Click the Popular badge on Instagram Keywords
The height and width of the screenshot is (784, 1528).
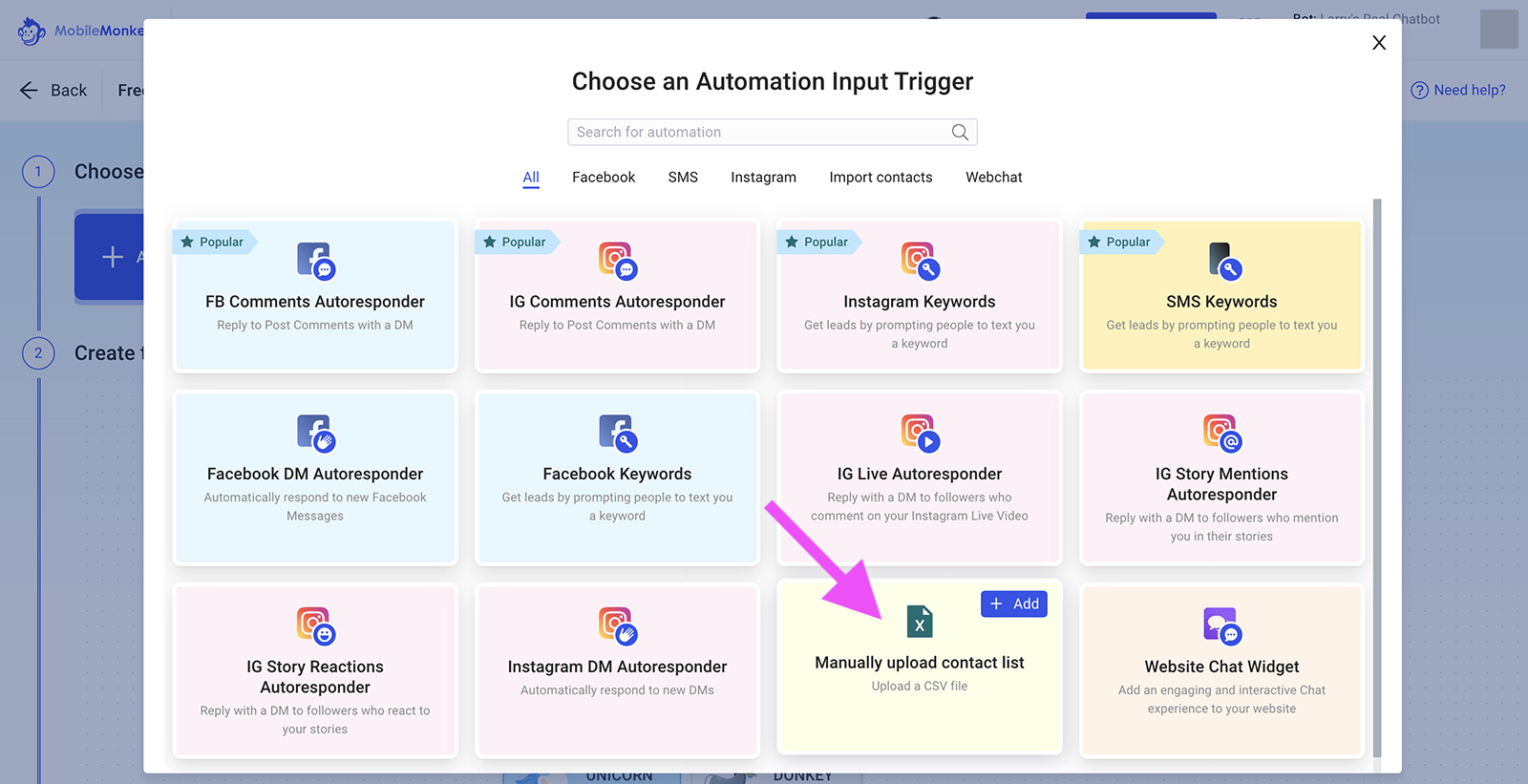(819, 243)
